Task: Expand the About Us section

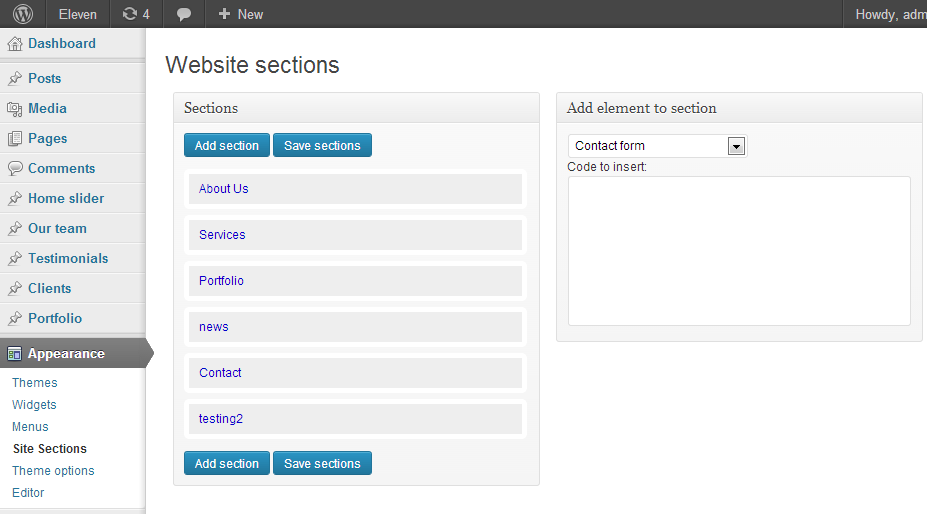Action: (355, 189)
